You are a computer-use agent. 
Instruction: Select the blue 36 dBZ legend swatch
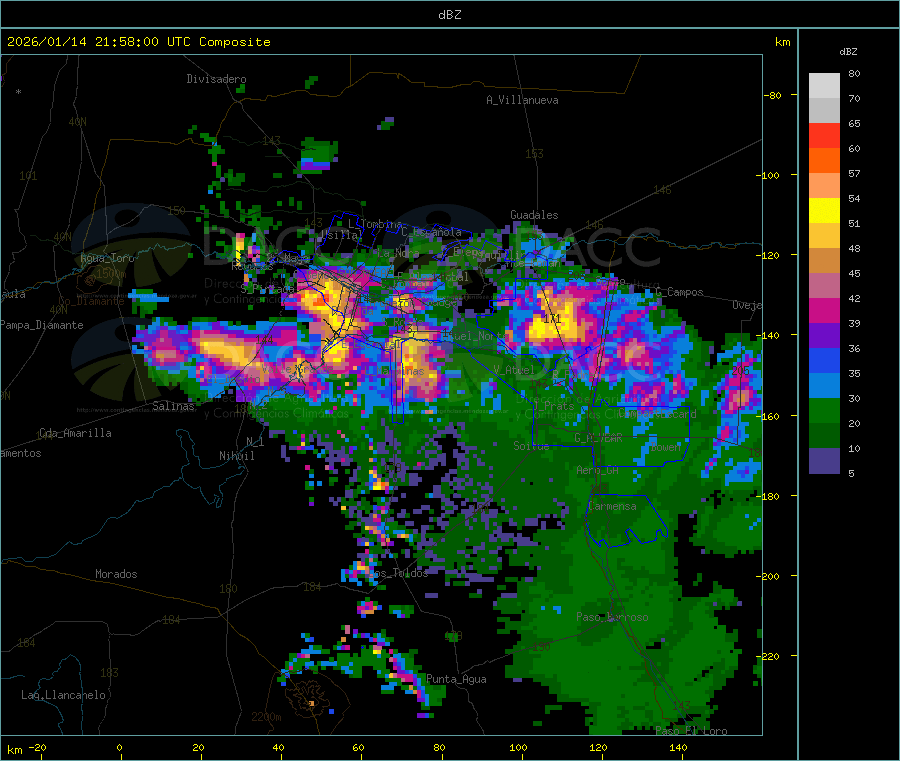pos(824,360)
